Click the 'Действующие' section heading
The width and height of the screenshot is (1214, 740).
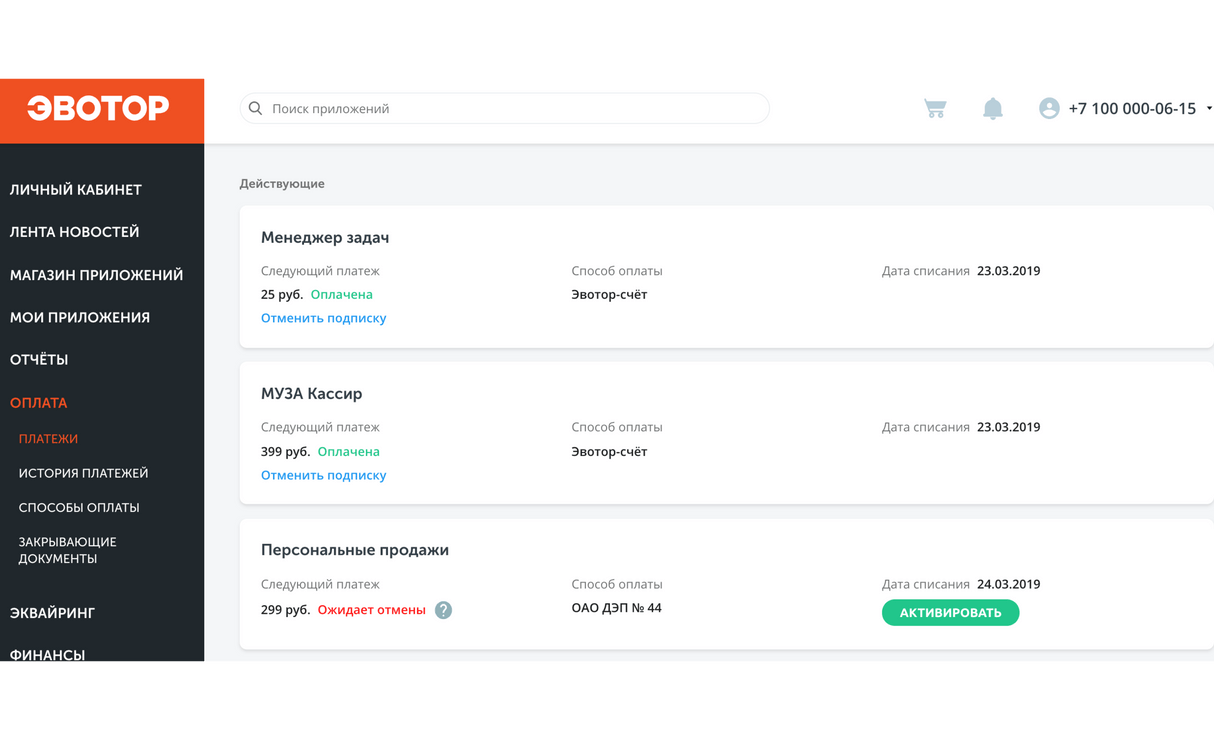[282, 184]
